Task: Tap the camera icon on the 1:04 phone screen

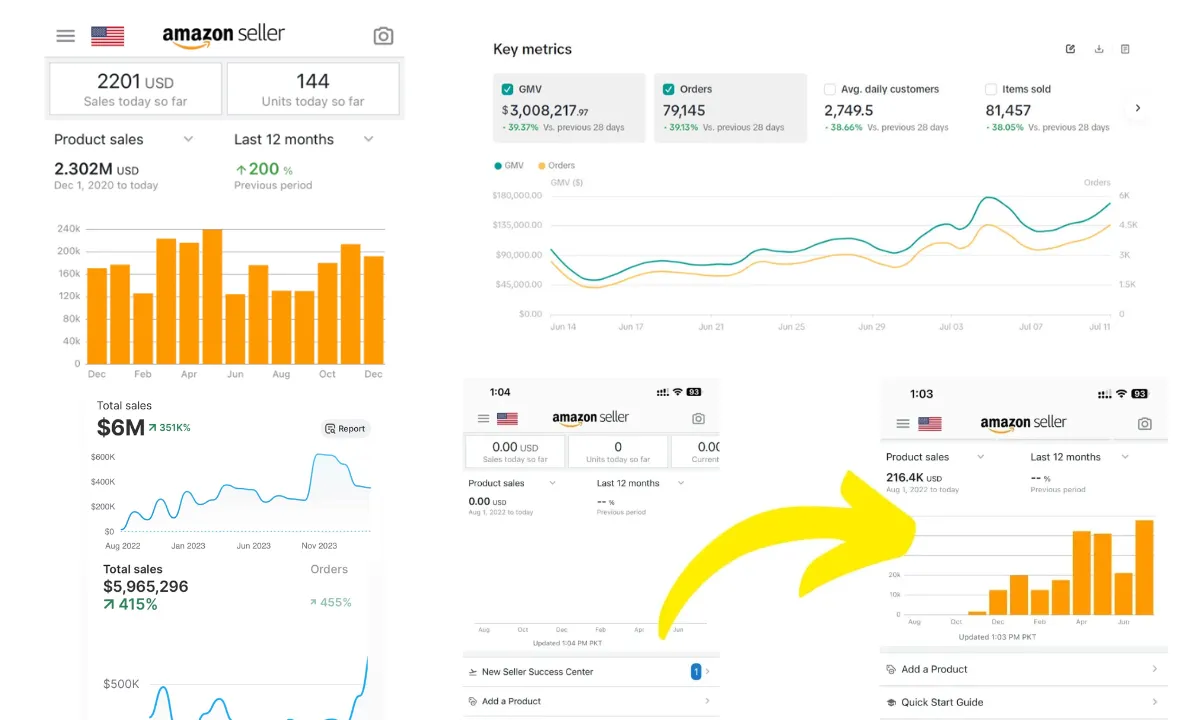Action: click(698, 419)
